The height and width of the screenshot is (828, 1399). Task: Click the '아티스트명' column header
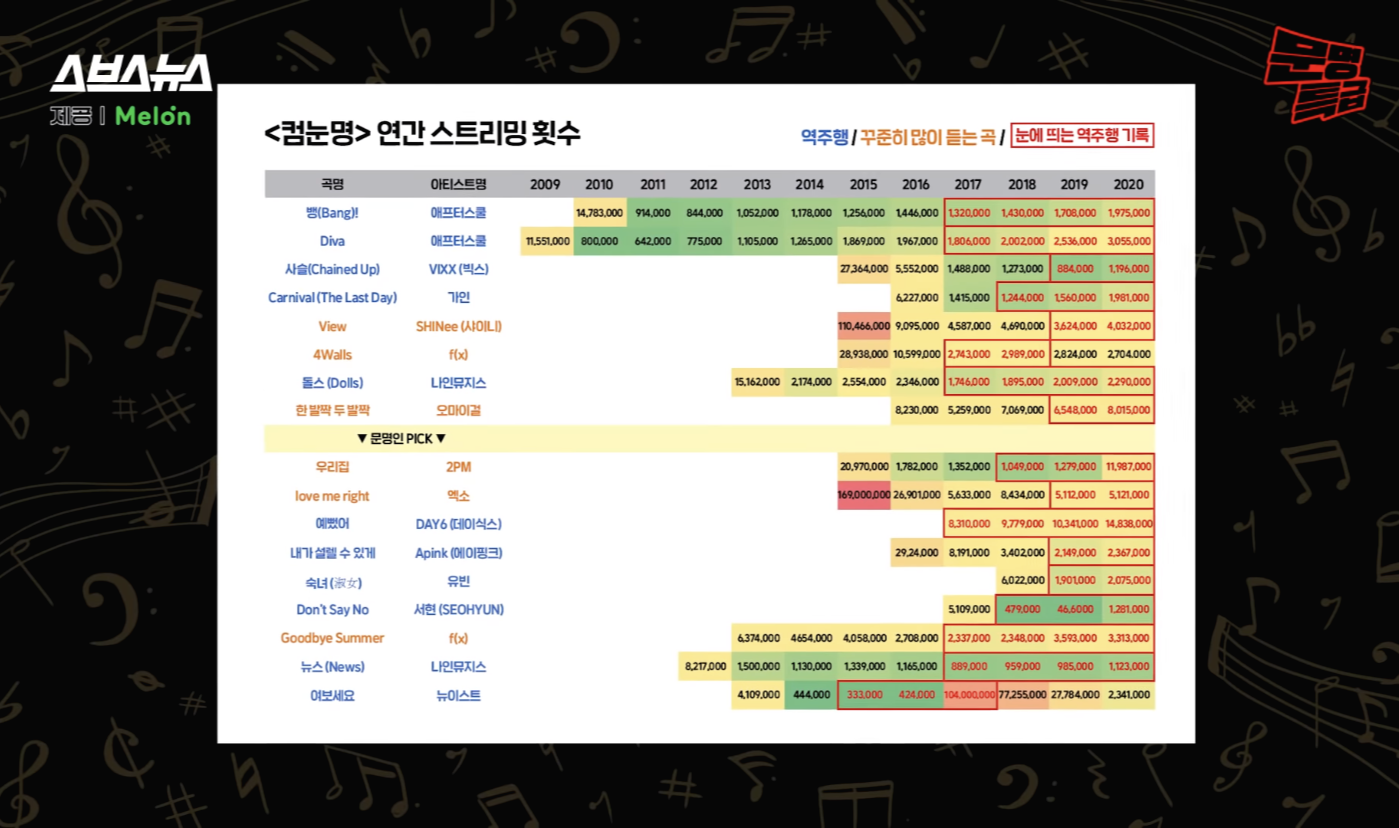(x=458, y=185)
